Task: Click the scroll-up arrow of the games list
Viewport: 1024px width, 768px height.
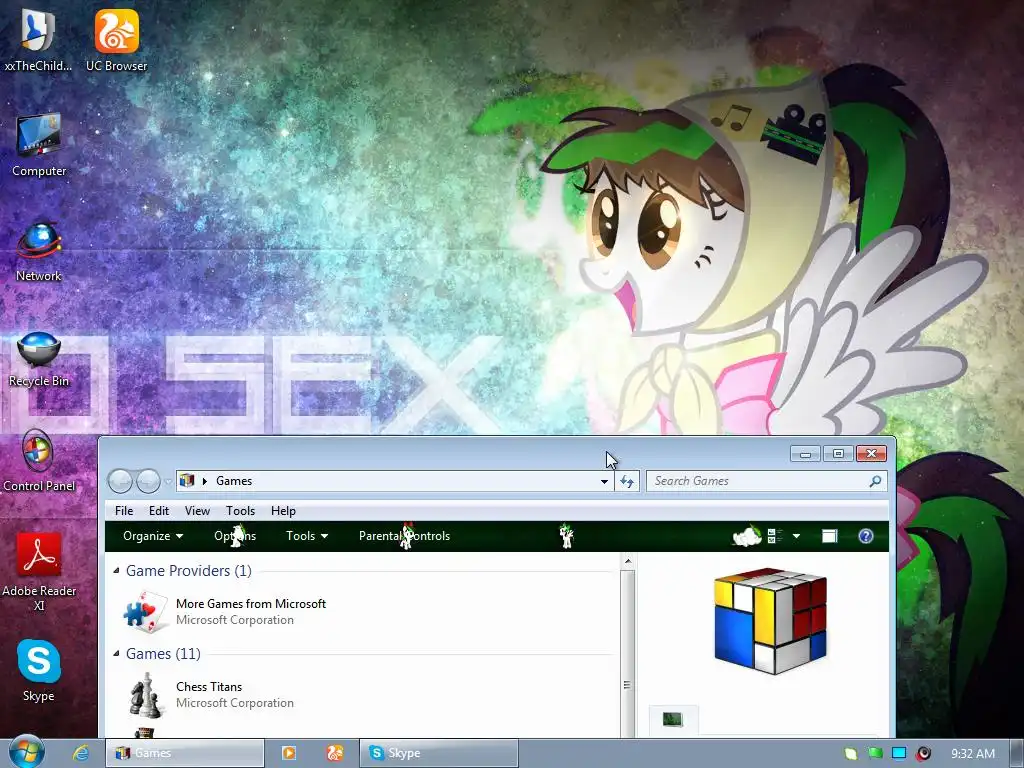Action: click(x=628, y=561)
